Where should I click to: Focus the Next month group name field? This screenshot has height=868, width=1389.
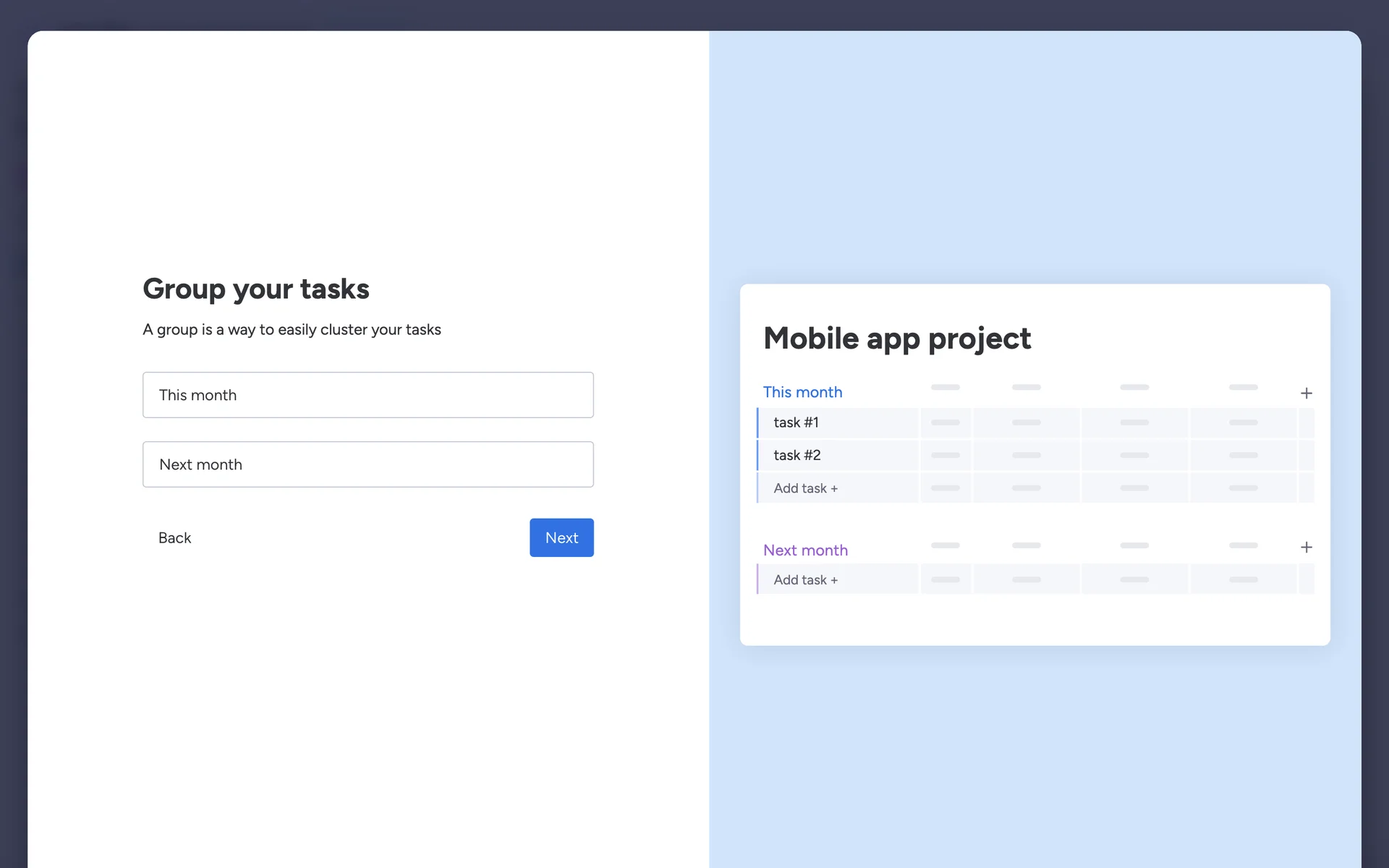(x=368, y=464)
